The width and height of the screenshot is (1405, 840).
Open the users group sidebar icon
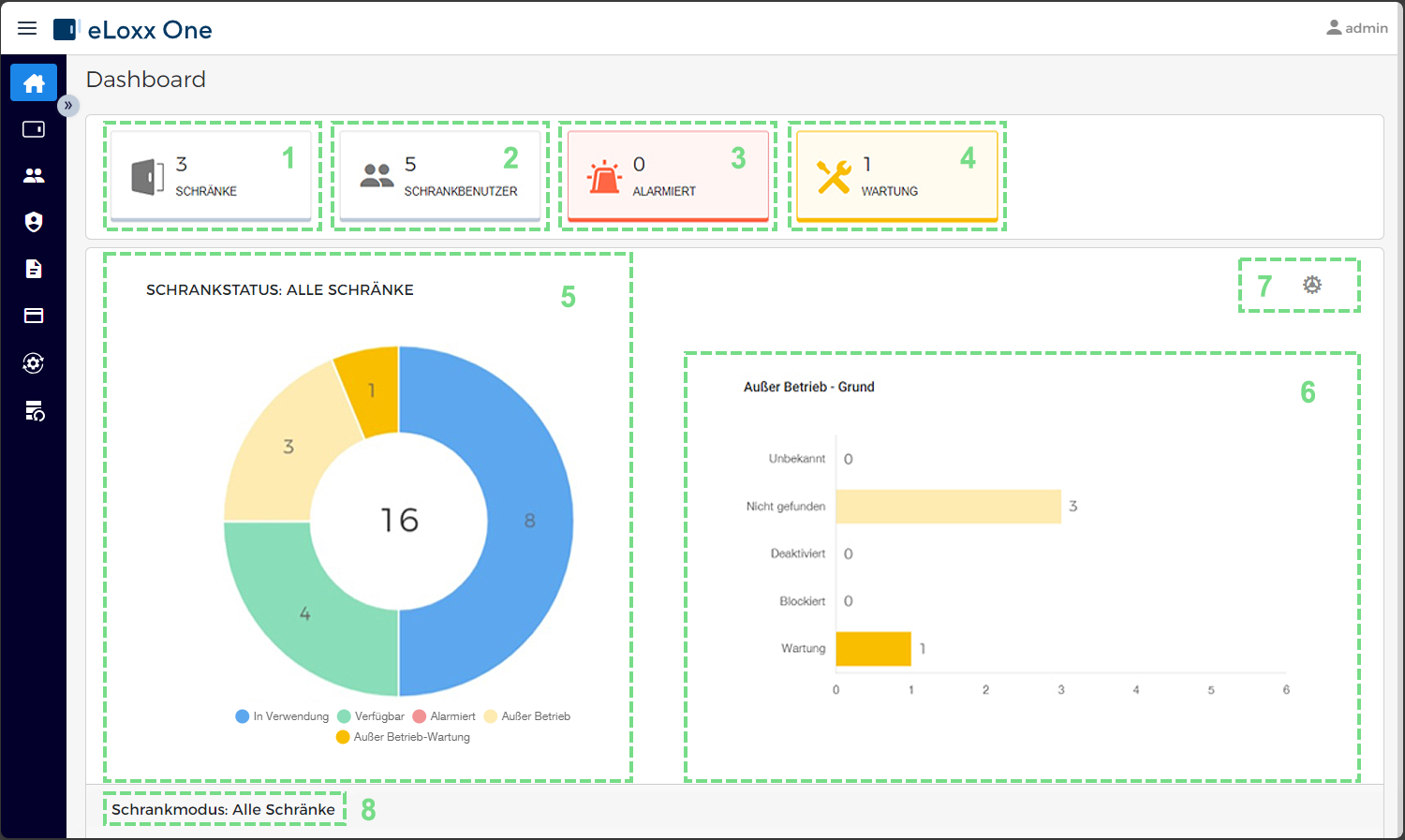[34, 175]
